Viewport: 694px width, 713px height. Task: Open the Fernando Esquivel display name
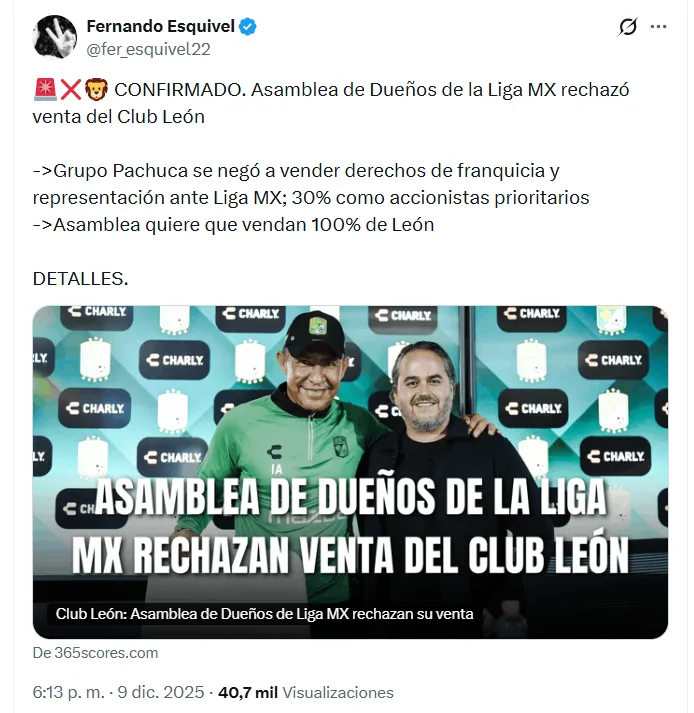pyautogui.click(x=161, y=26)
